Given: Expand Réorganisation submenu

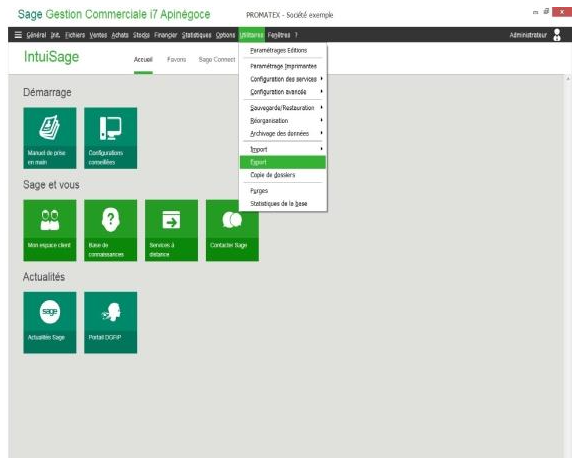Looking at the screenshot, I should [283, 120].
